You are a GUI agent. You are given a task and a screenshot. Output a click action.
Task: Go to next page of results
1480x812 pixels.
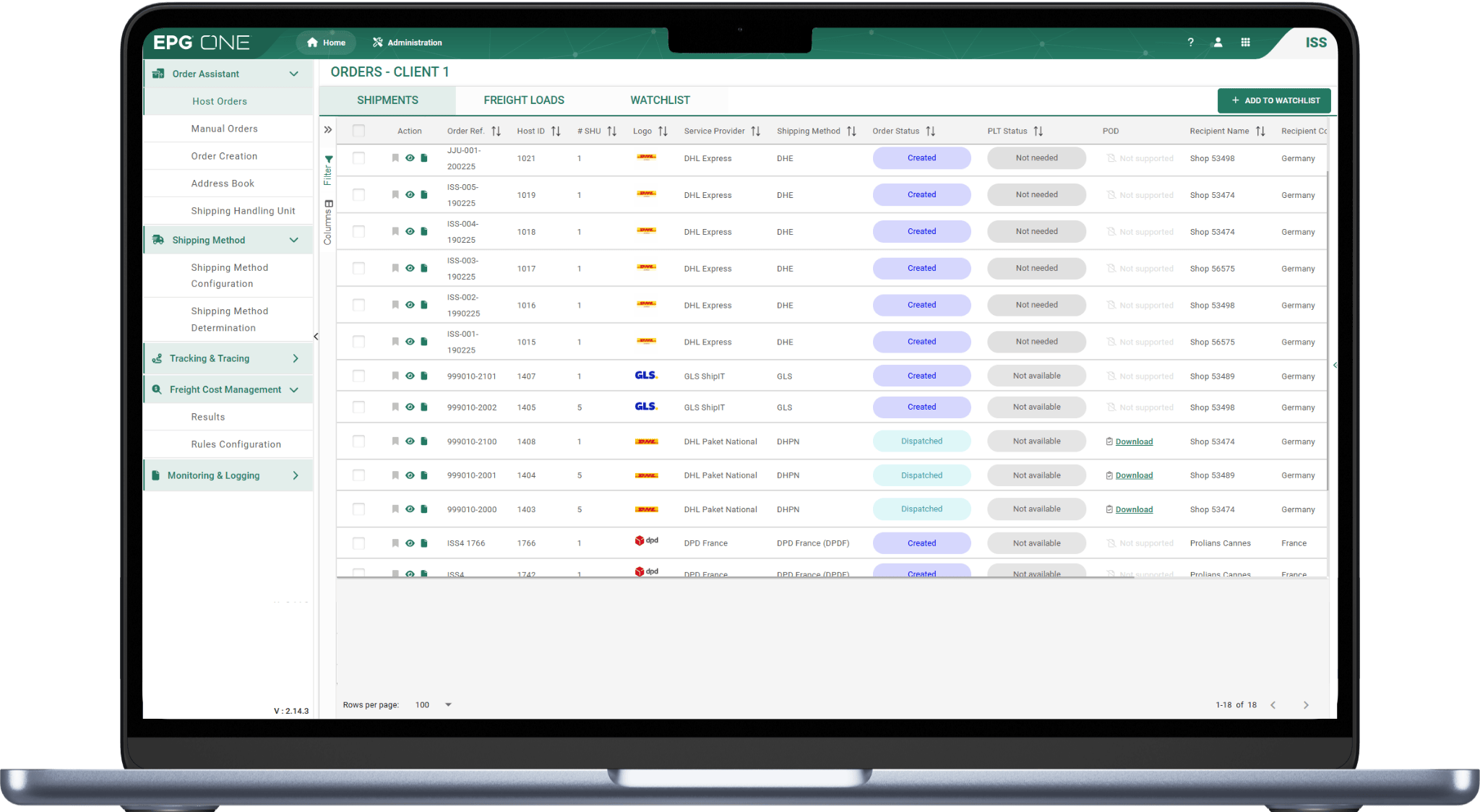coord(1306,705)
